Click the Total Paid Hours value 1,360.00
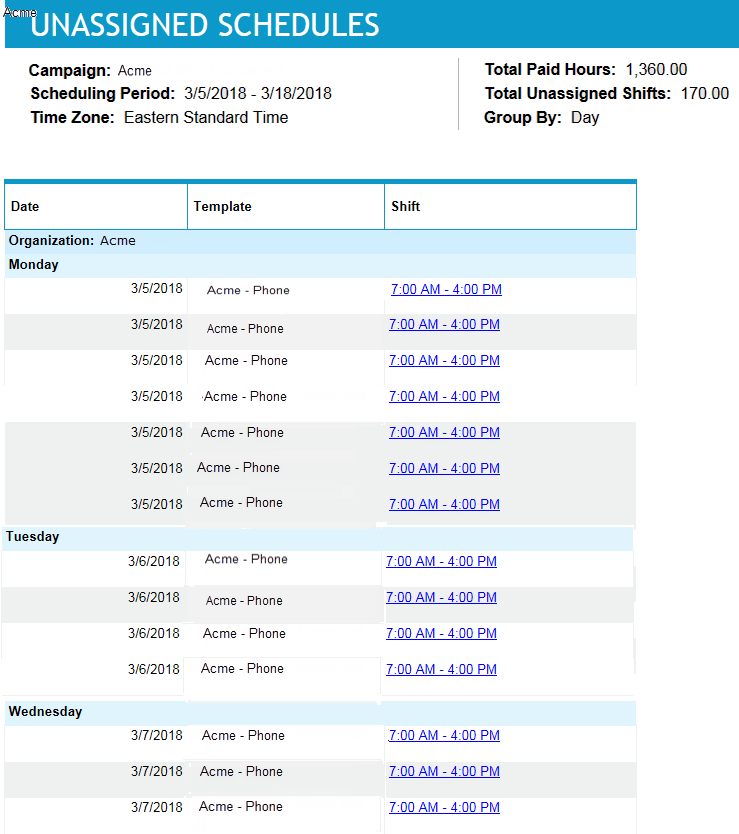 click(657, 70)
